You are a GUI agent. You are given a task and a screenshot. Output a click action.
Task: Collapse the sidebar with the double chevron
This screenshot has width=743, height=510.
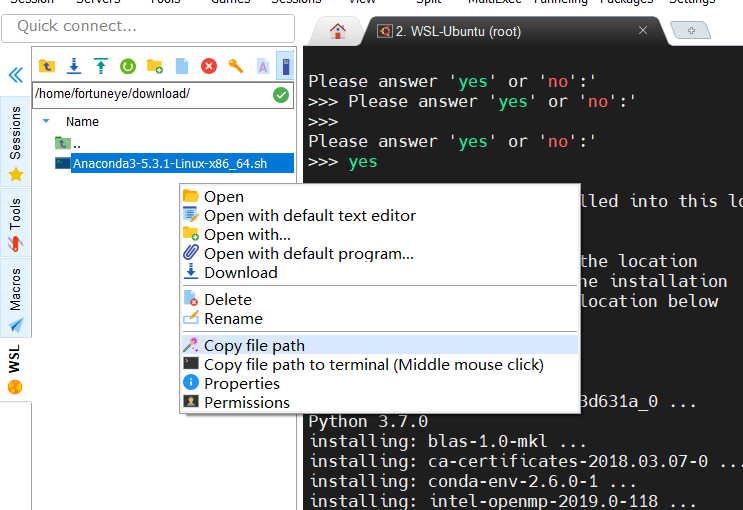(x=16, y=75)
